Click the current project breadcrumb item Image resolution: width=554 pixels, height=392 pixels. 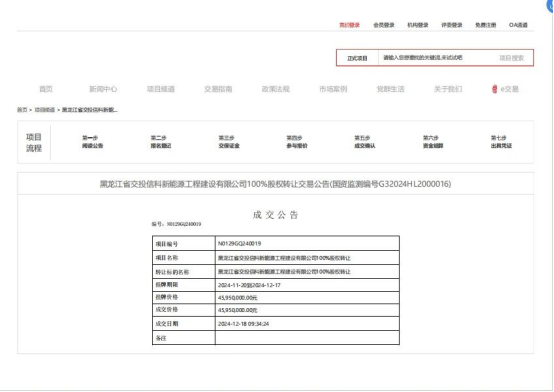click(90, 110)
